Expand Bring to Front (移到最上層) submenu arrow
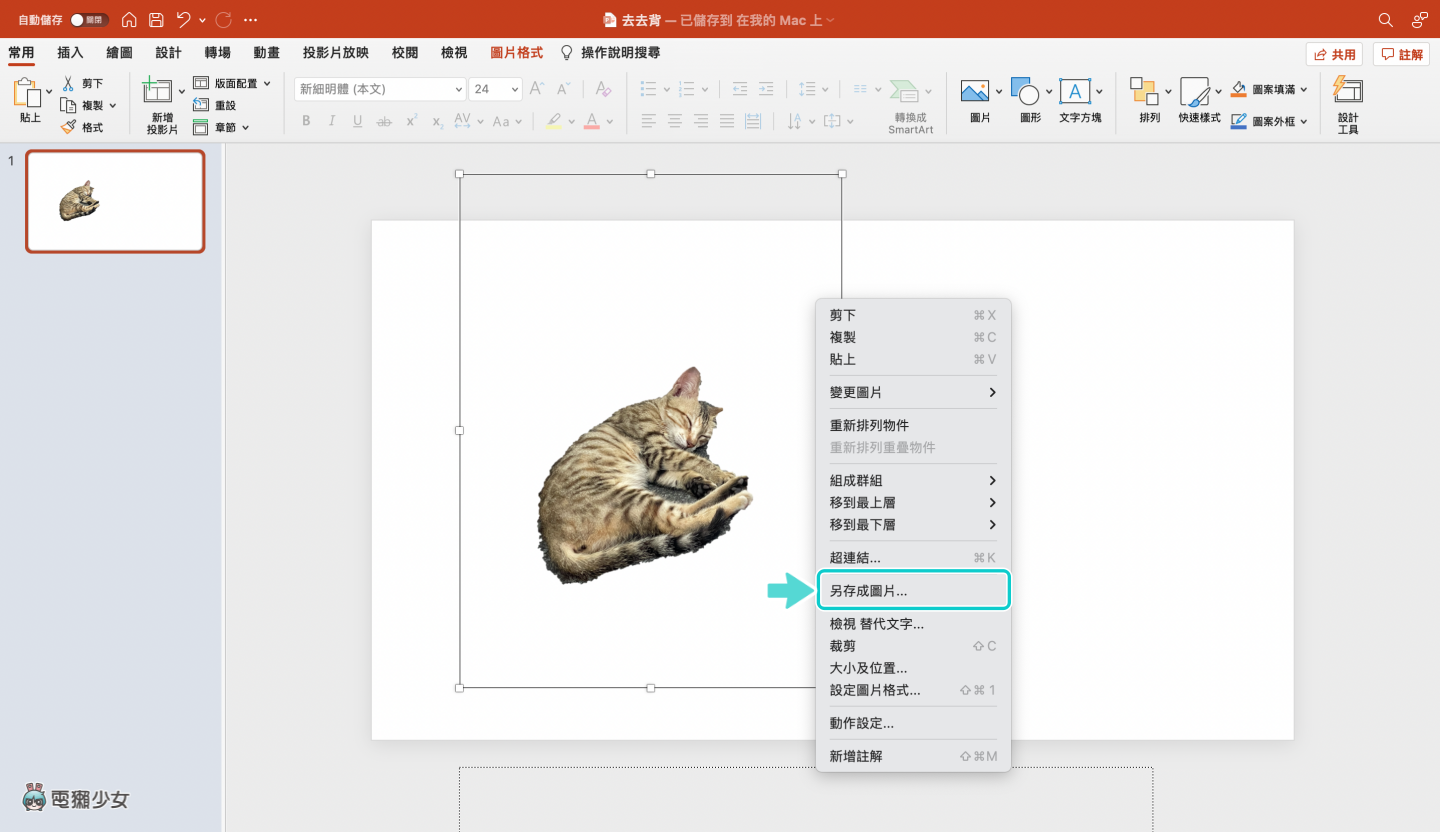The image size is (1440, 832). [x=992, y=502]
